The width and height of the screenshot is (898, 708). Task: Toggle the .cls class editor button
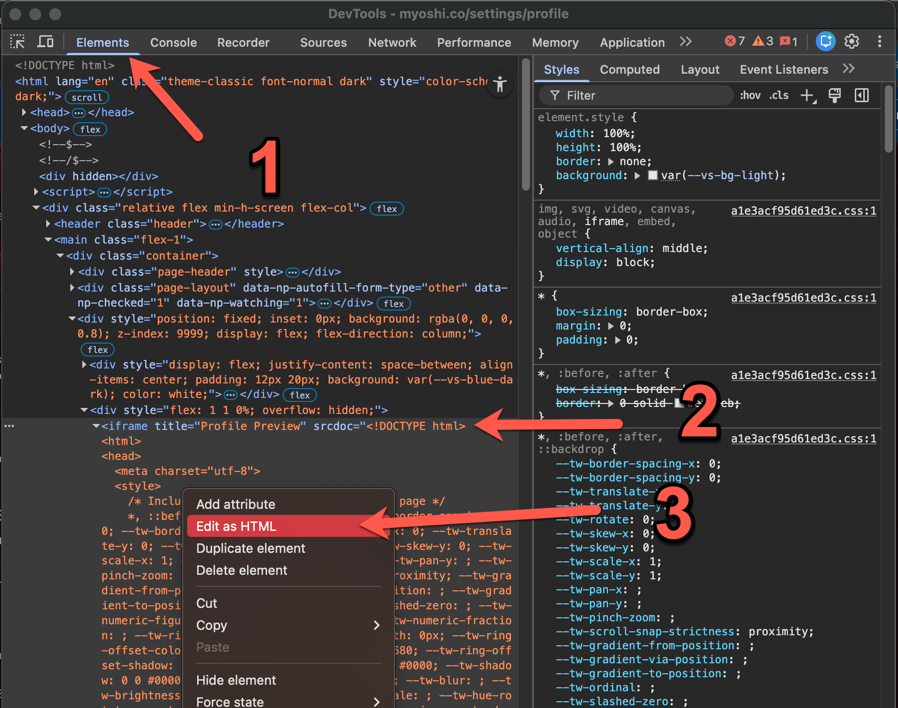(778, 96)
